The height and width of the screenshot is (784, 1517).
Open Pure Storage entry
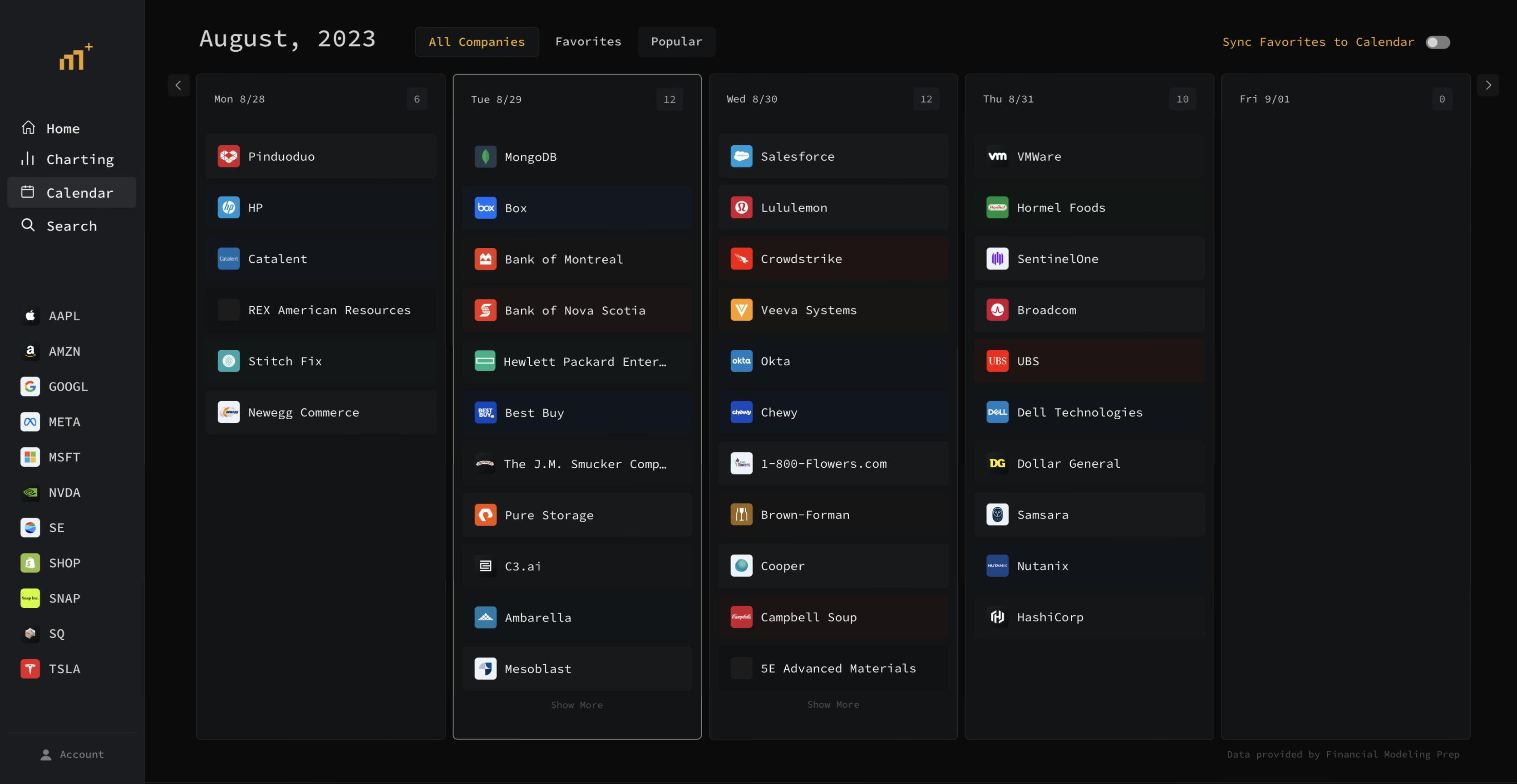click(x=577, y=515)
